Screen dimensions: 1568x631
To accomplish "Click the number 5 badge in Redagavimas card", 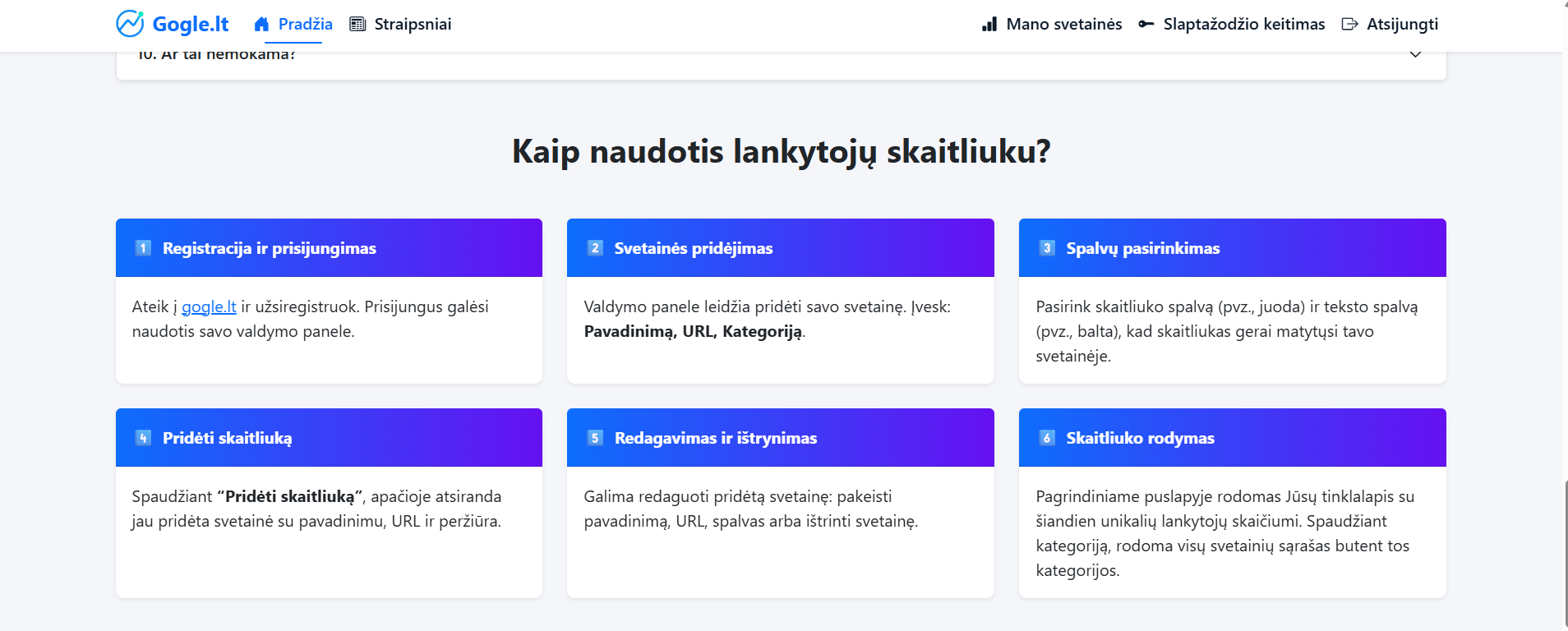I will pyautogui.click(x=595, y=438).
